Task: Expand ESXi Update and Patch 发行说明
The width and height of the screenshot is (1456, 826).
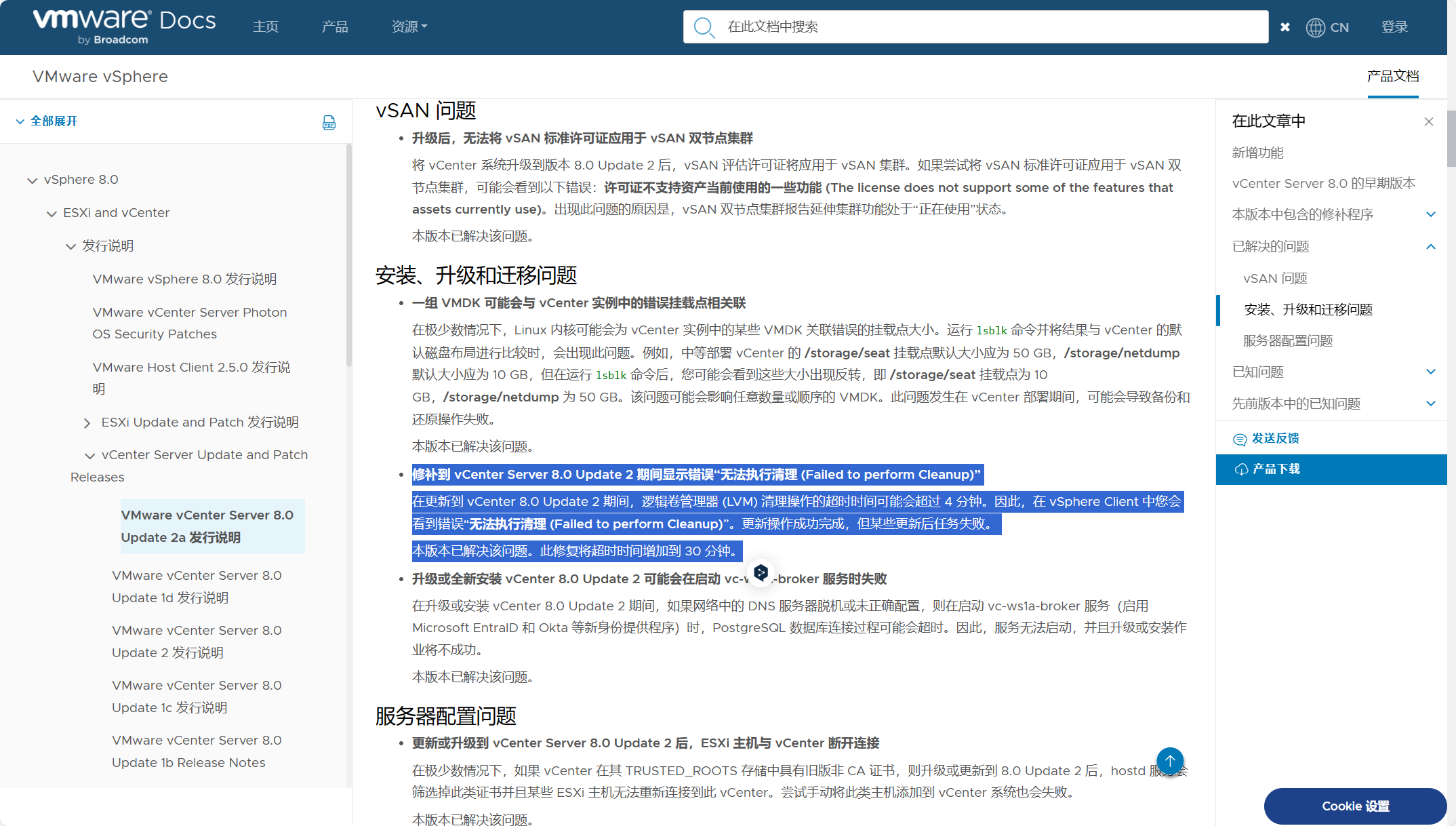Action: [x=87, y=423]
